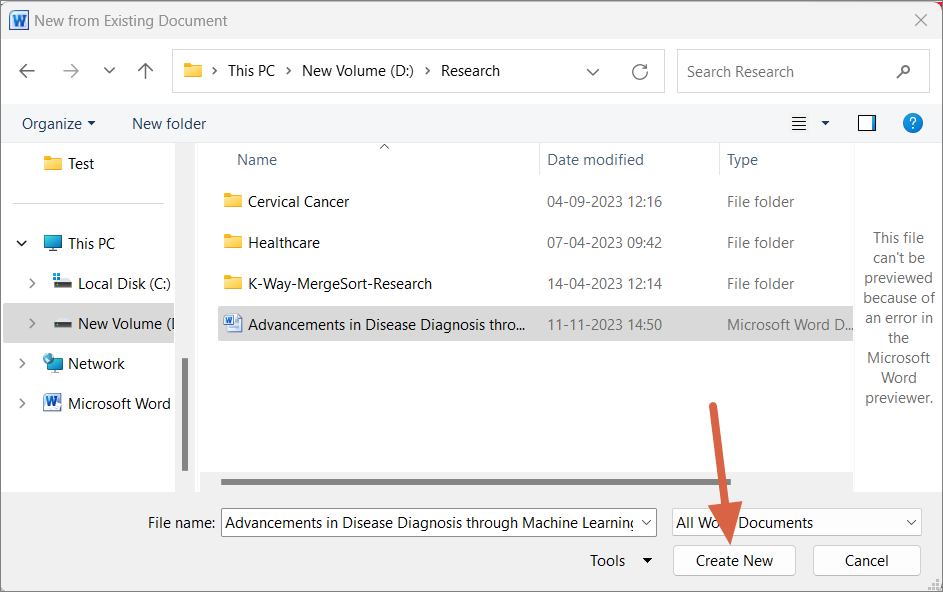Open the Help question mark icon

click(x=912, y=123)
